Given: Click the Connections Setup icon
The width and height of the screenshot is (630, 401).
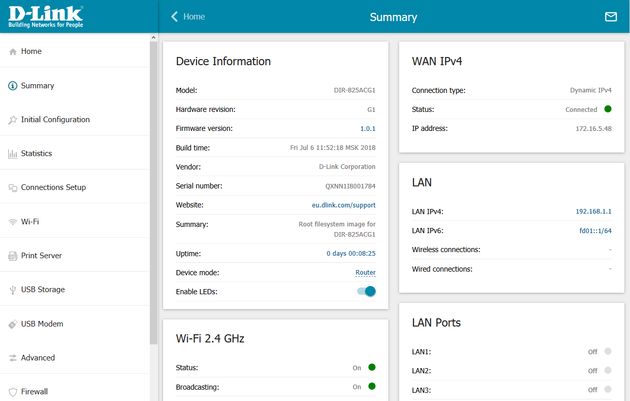Looking at the screenshot, I should (13, 188).
